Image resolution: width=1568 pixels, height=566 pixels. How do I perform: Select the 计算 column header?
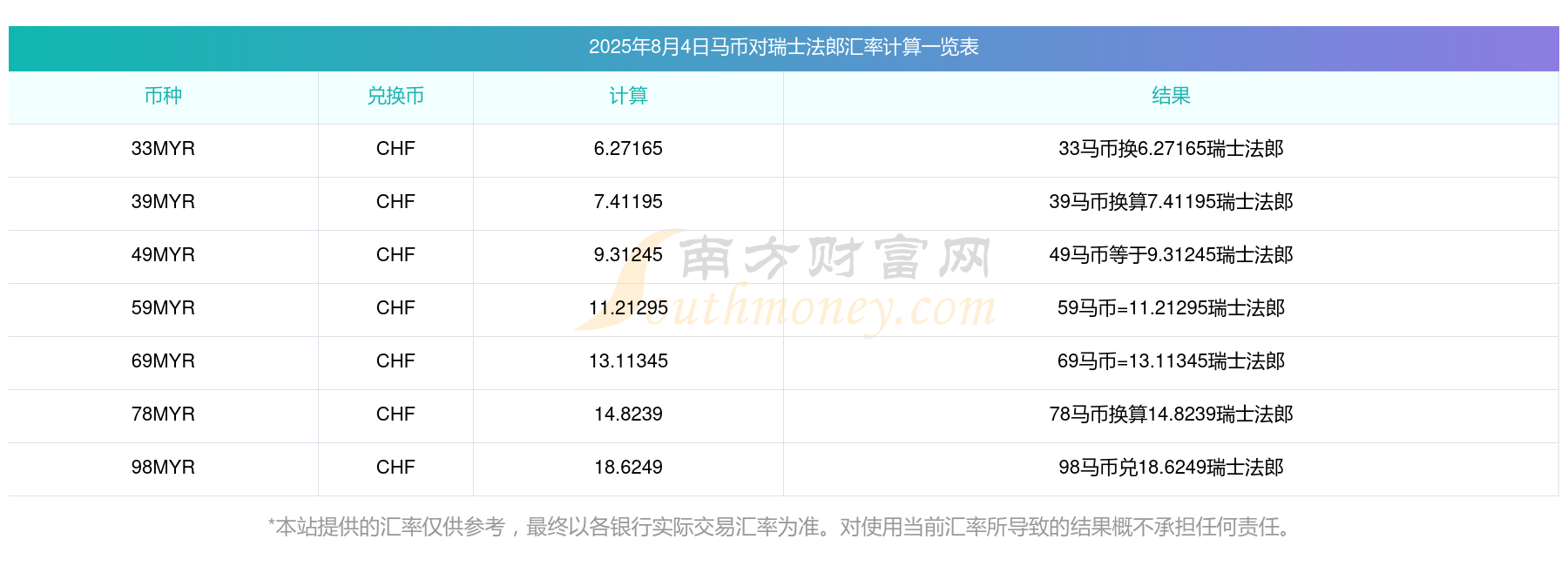(x=628, y=96)
